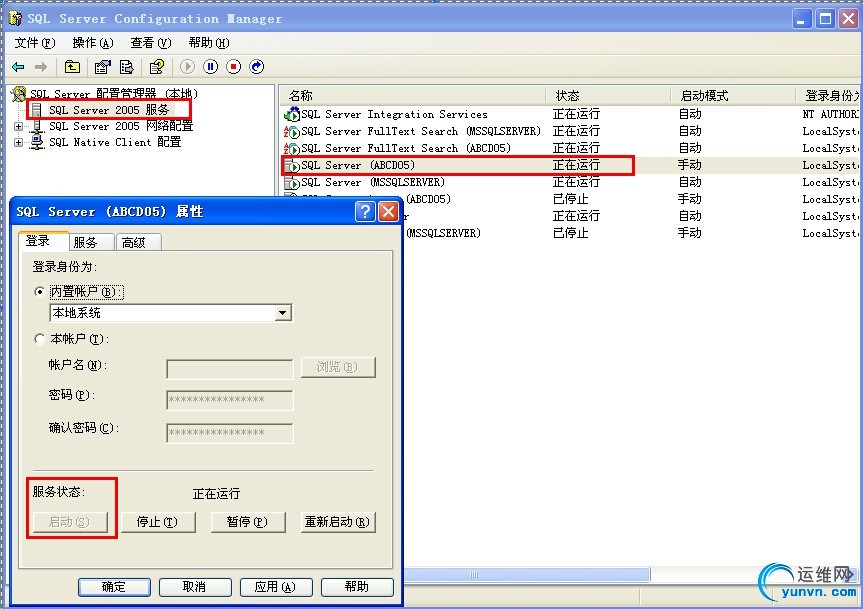Close the properties dialog with X
The height and width of the screenshot is (609, 863).
pos(389,211)
